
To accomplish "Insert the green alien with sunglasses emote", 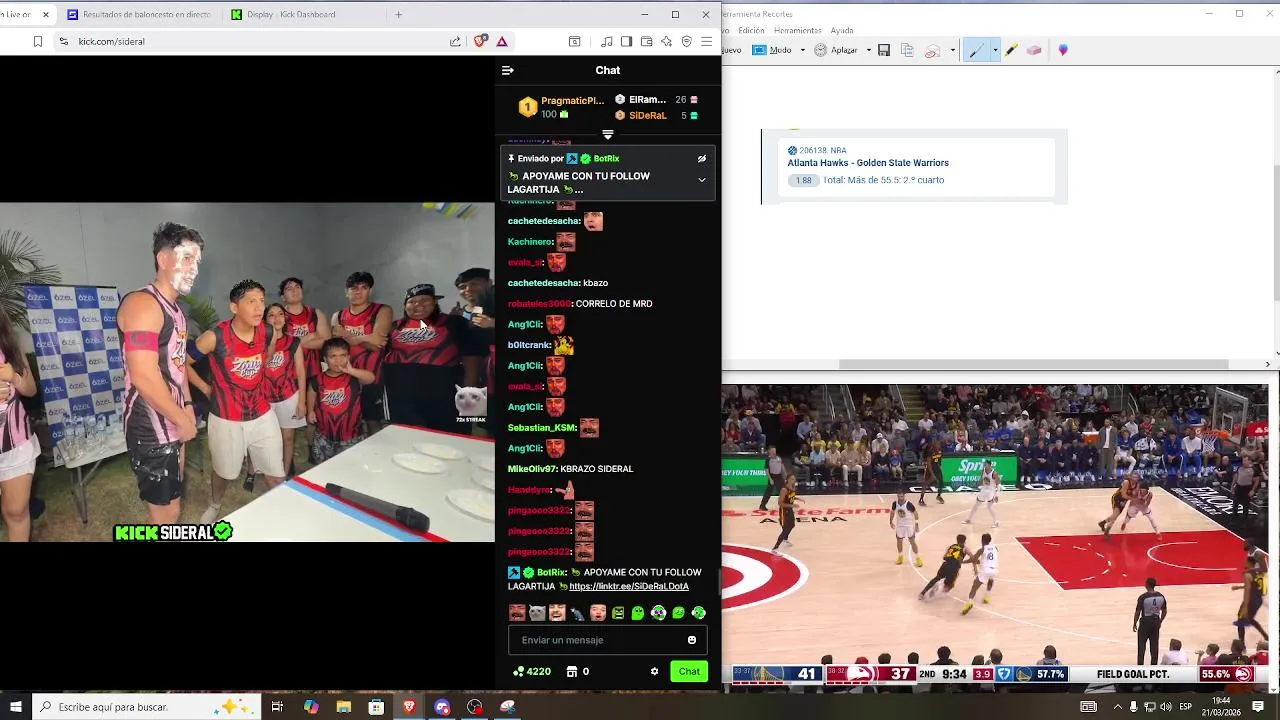I will 658,613.
